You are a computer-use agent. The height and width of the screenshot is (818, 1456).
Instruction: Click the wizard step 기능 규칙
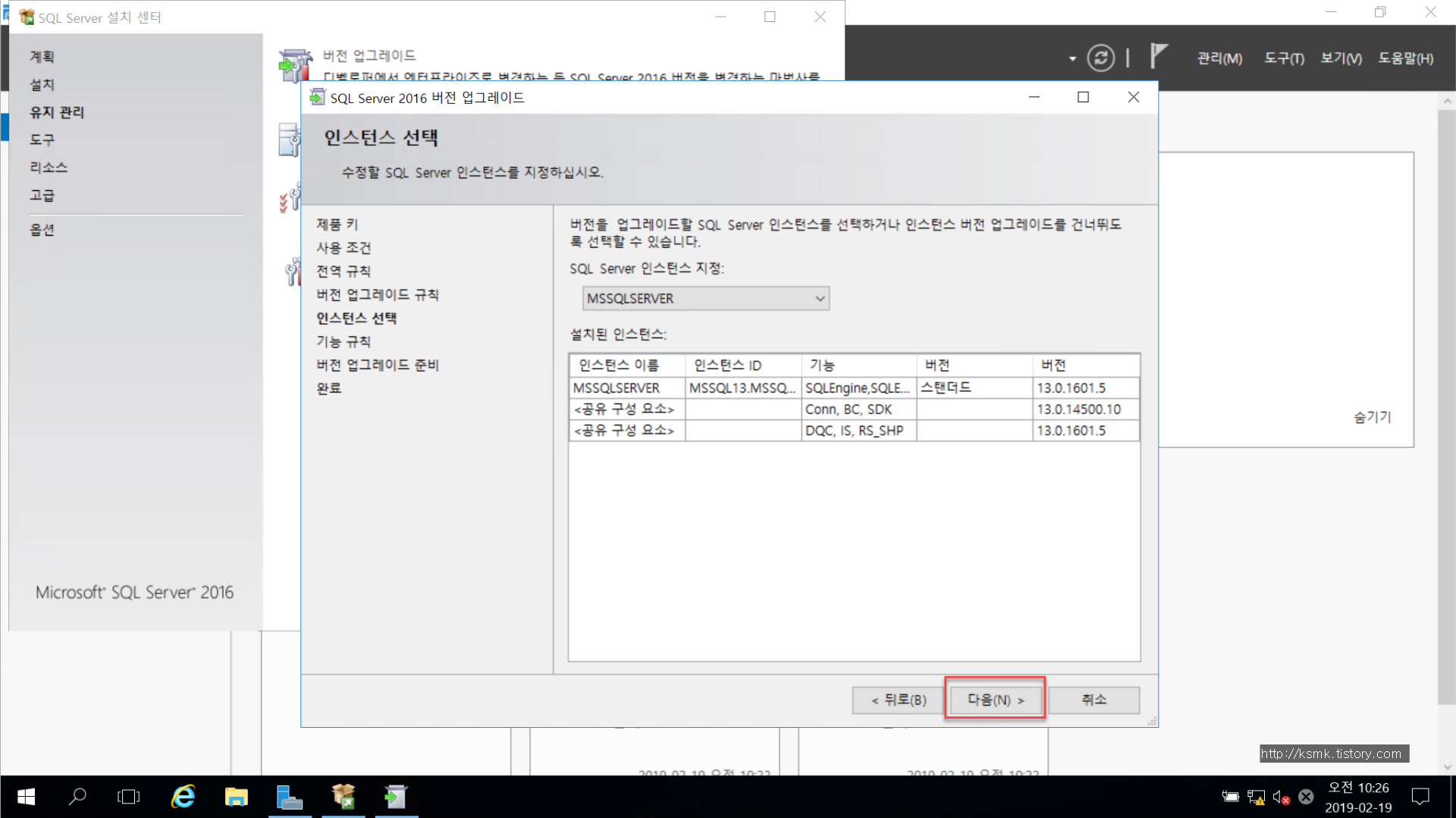[x=344, y=342]
